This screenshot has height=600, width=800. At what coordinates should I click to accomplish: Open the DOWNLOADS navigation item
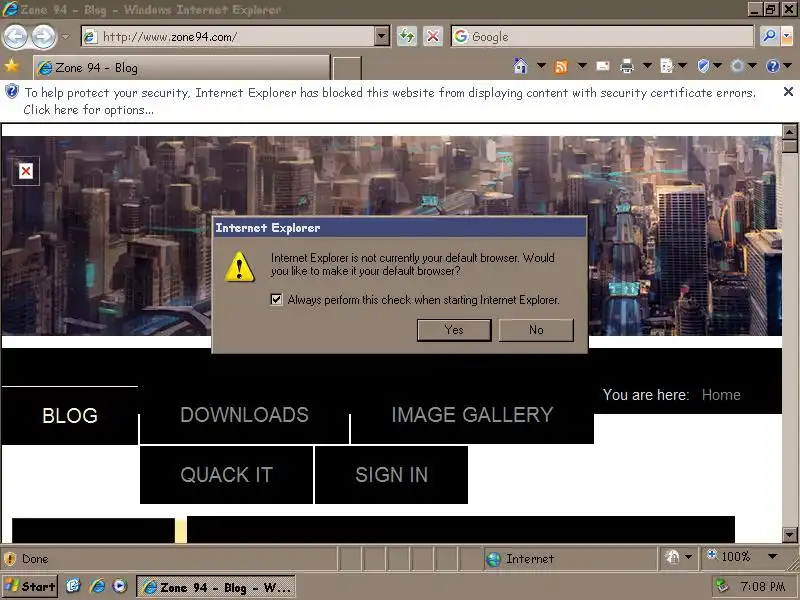[244, 415]
